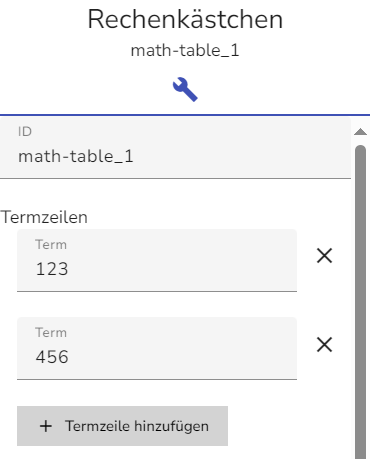
Task: Click into the Term field with 123
Action: 157,260
